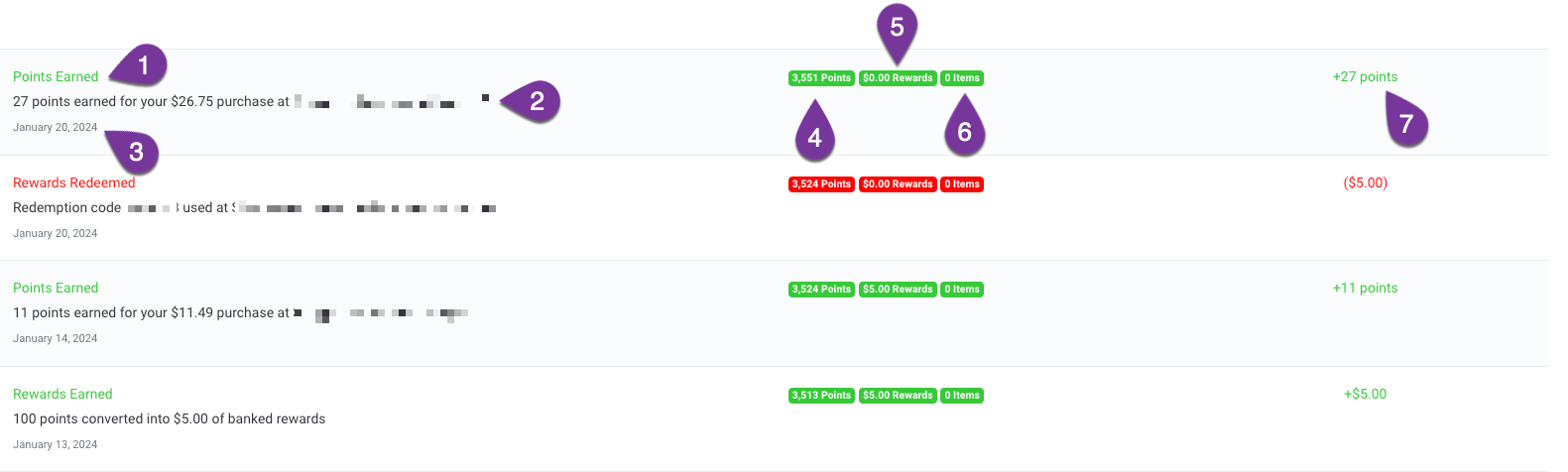Click annotation marker number 1
Image resolution: width=1568 pixels, height=472 pixels.
(142, 65)
